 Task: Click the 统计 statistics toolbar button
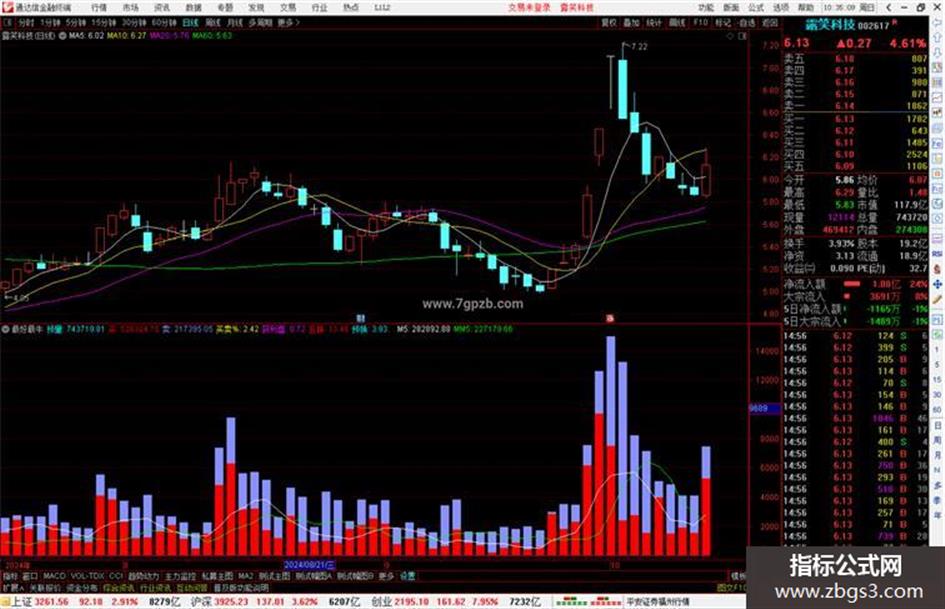(x=654, y=22)
